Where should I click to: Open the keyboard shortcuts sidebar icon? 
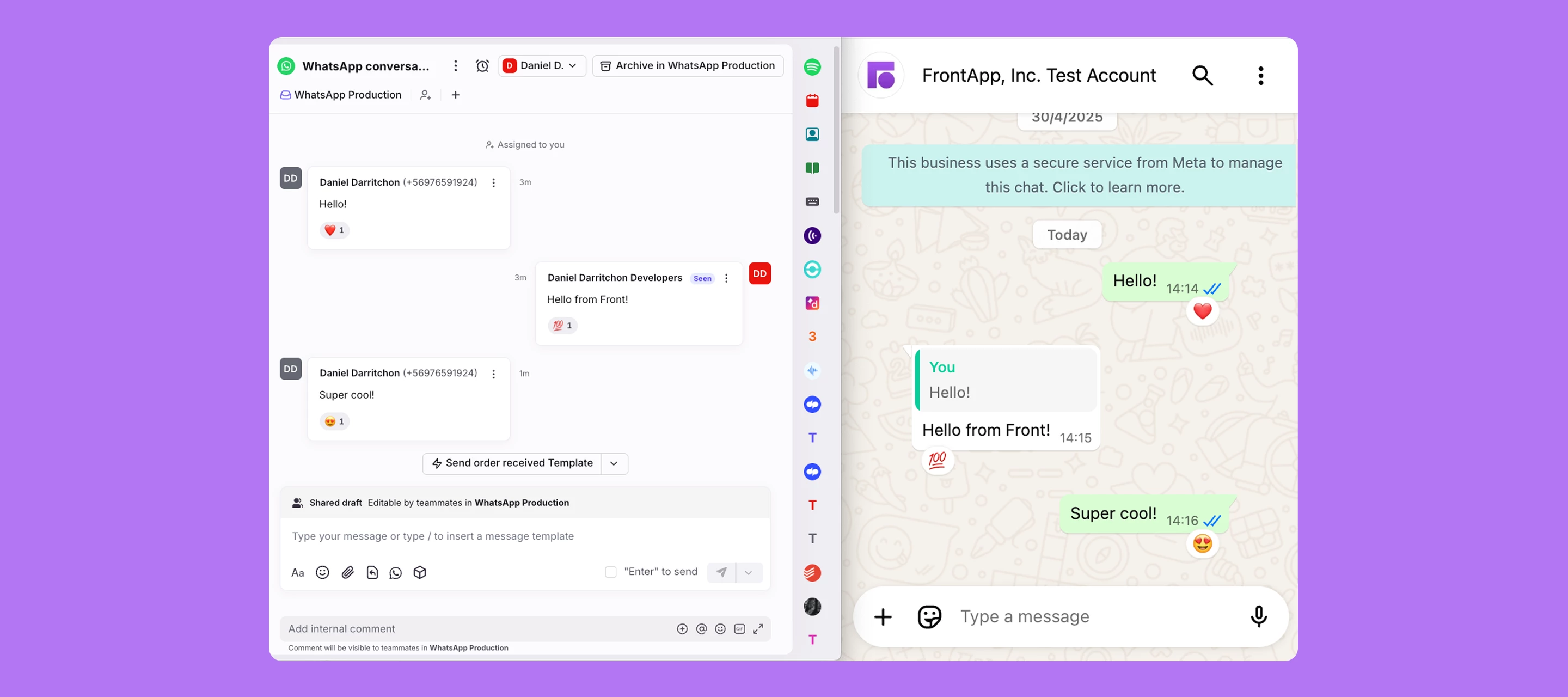pos(812,201)
